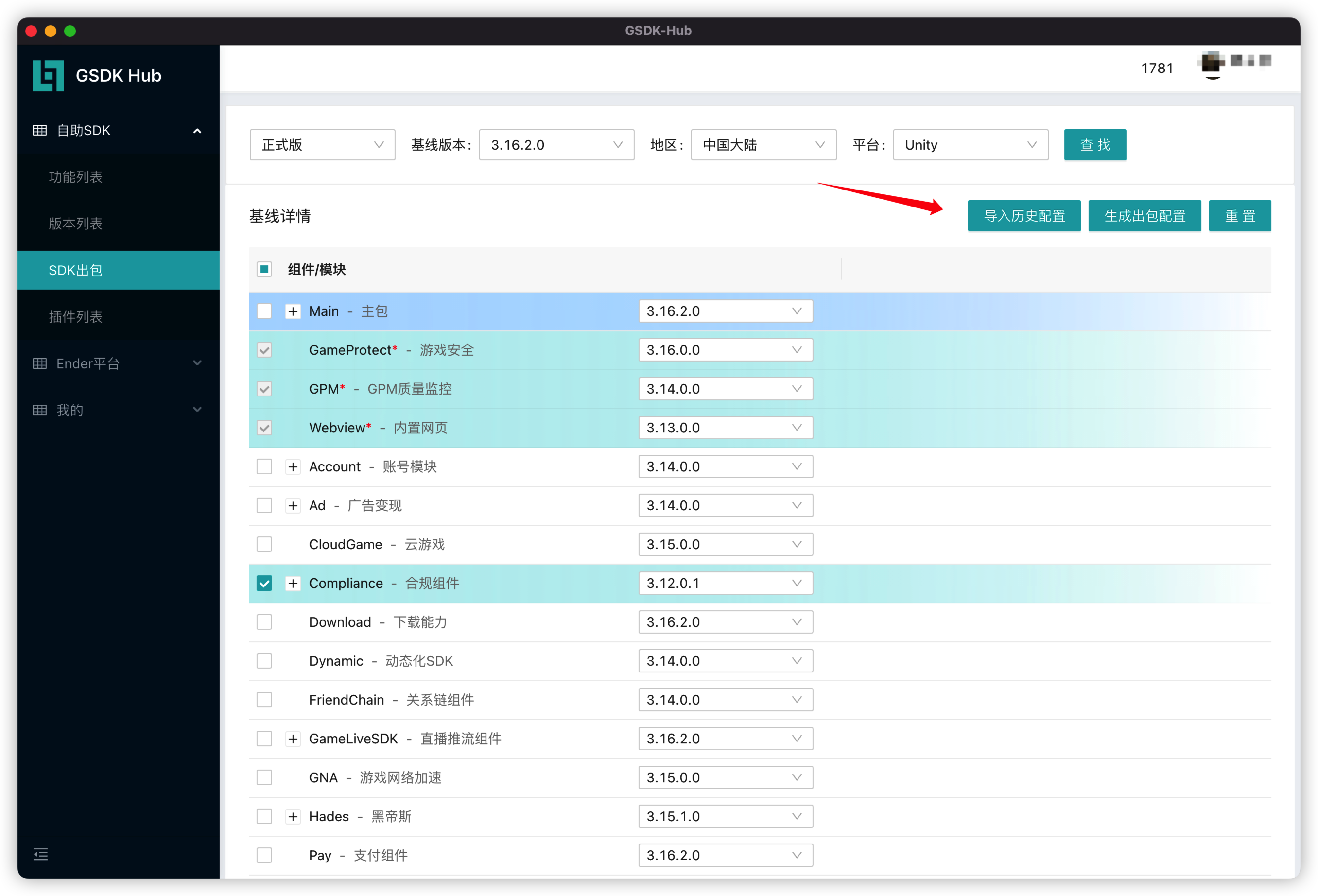The image size is (1318, 896).
Task: Check the GNA 游戏网络加速 checkbox
Action: (x=264, y=777)
